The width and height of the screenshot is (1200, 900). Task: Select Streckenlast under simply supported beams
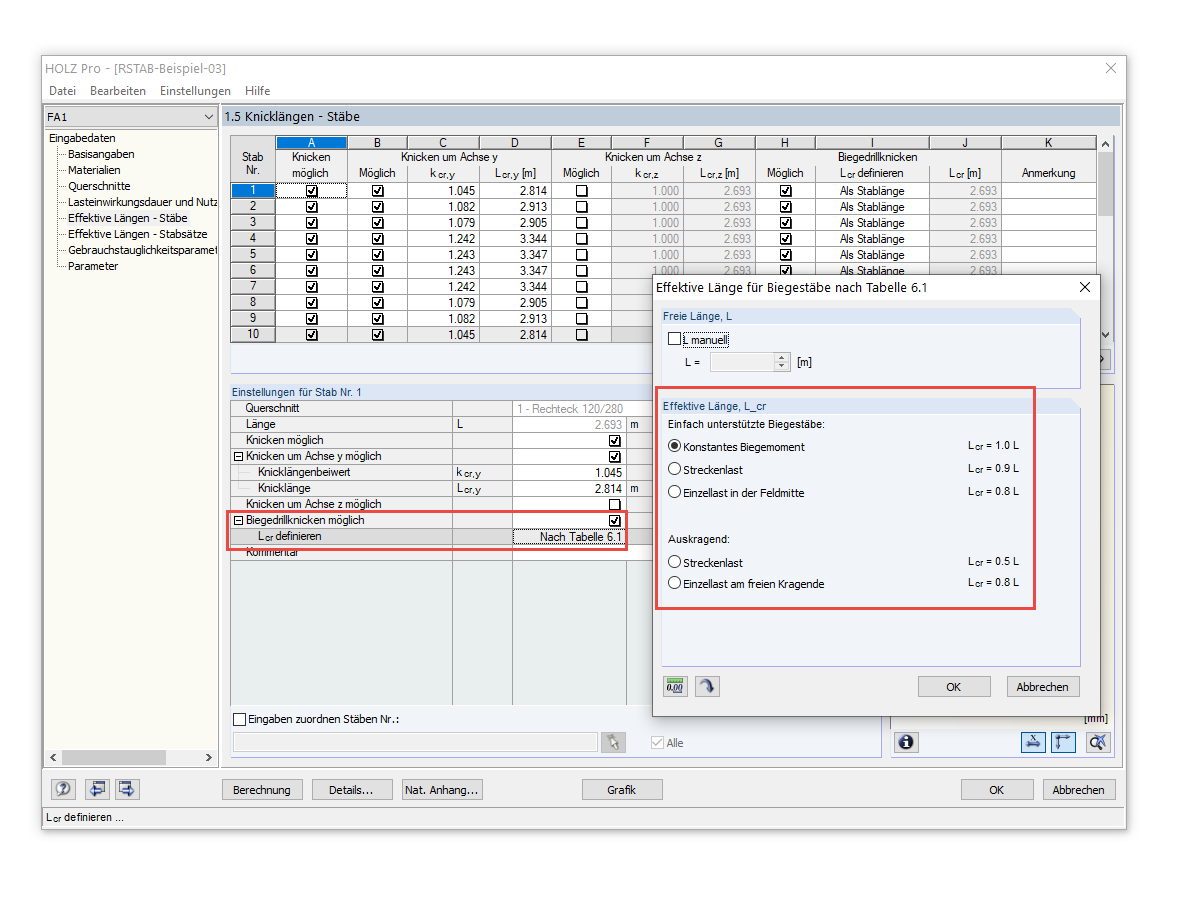675,469
